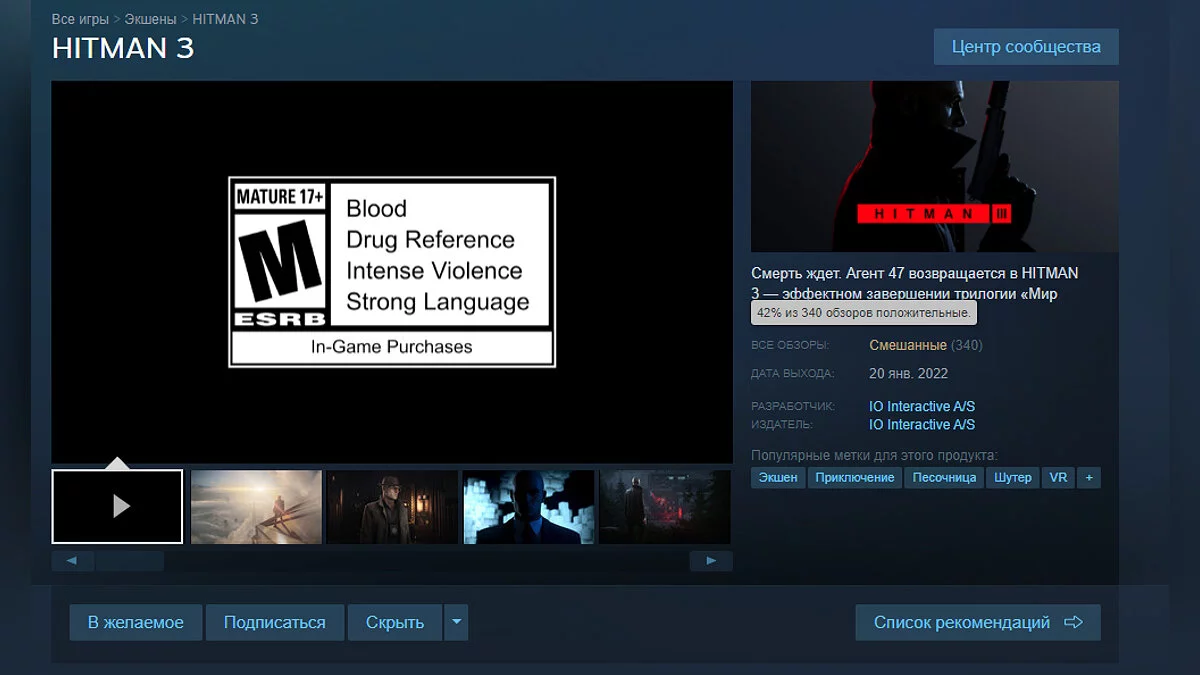Click the review count '(340)'
This screenshot has height=675, width=1200.
coord(967,345)
